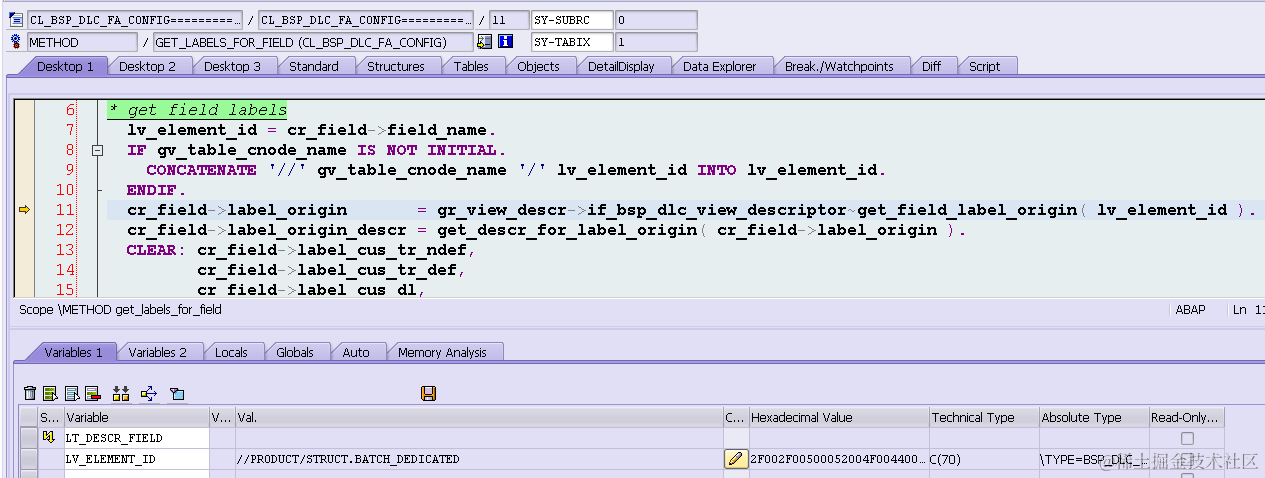1265x478 pixels.
Task: Click the first CL_BSP_DLC_FA_CONFIG program field
Action: click(x=134, y=20)
